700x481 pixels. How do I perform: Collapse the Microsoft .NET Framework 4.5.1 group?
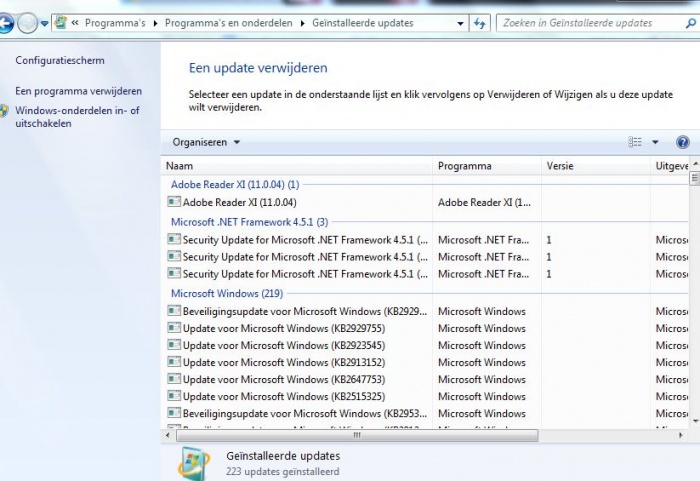pyautogui.click(x=250, y=222)
